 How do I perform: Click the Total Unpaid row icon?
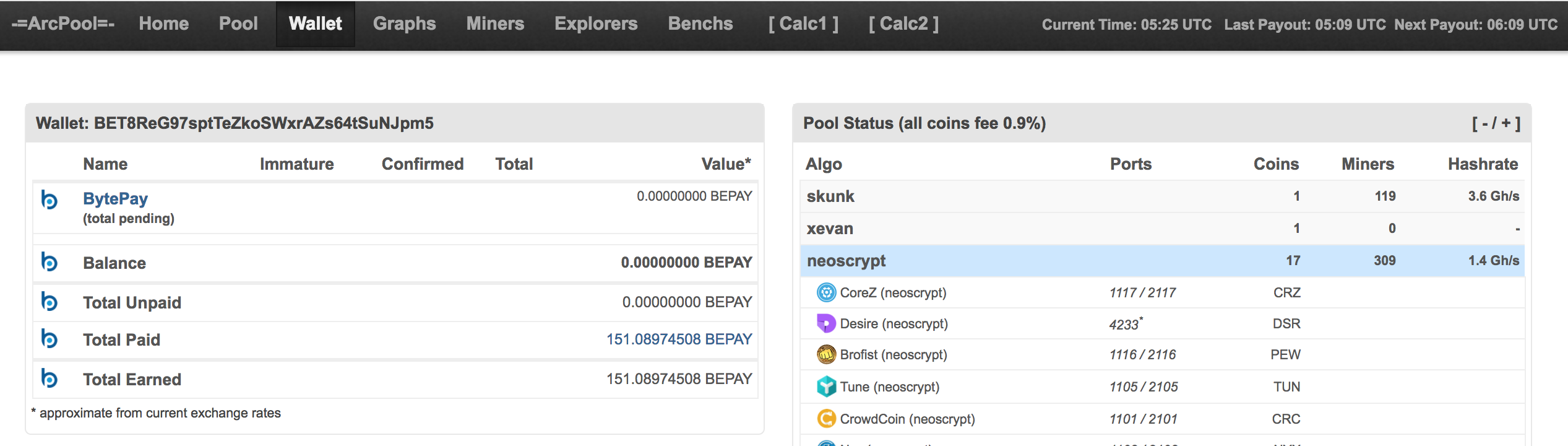tap(49, 302)
